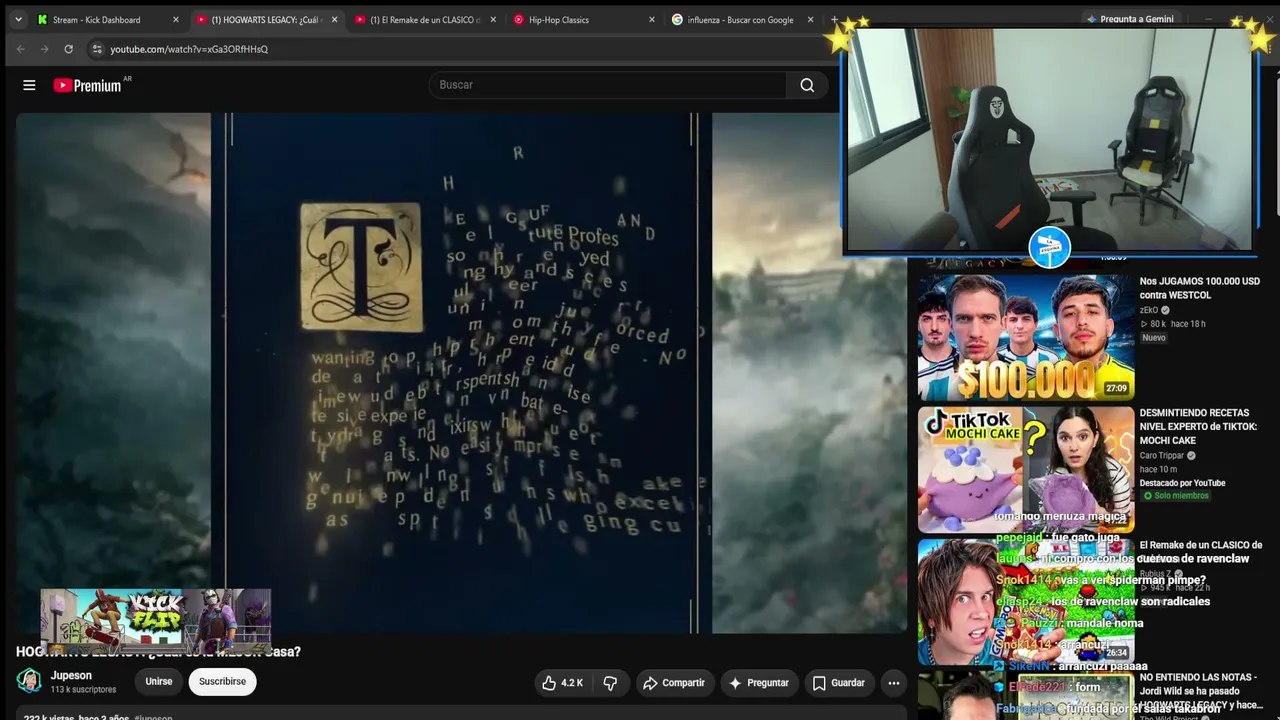Open the Pregunta a Gemini button

(1130, 19)
